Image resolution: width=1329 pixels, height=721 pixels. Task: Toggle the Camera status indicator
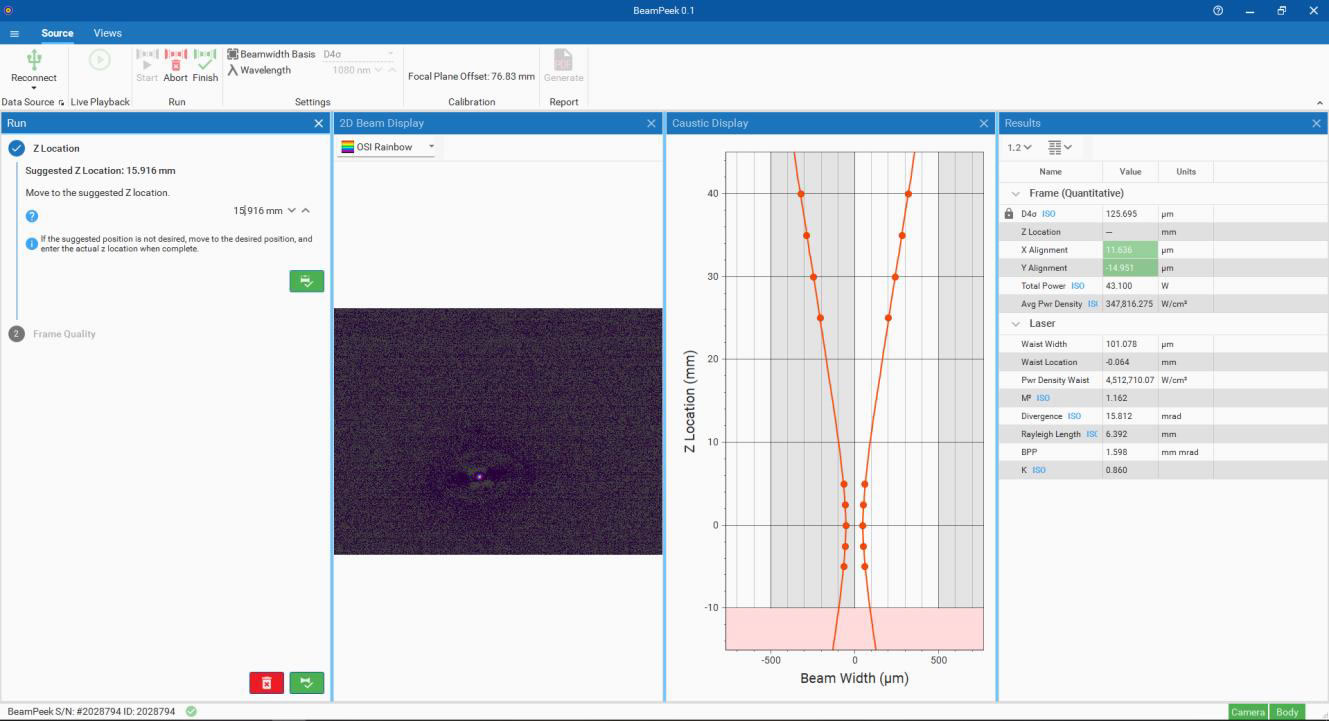pos(1248,712)
